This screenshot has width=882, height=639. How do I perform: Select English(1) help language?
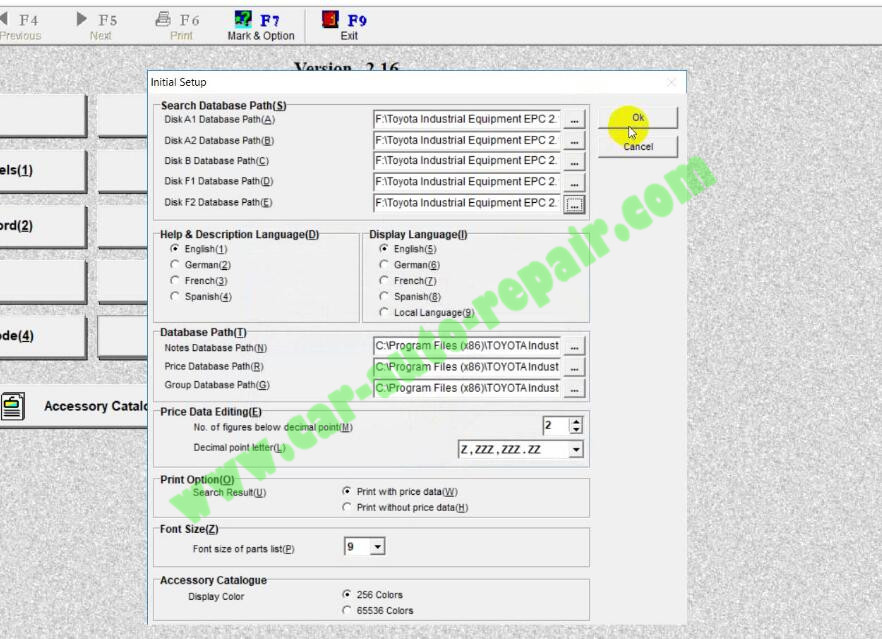click(x=175, y=249)
